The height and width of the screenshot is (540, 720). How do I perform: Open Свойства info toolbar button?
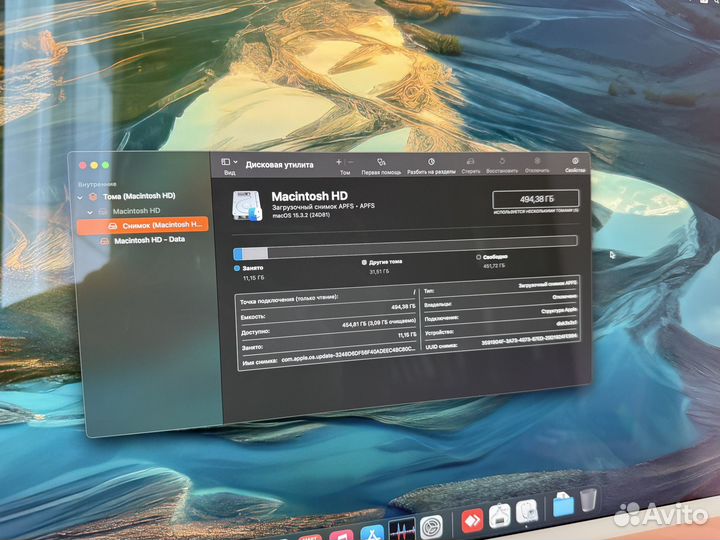coord(575,165)
